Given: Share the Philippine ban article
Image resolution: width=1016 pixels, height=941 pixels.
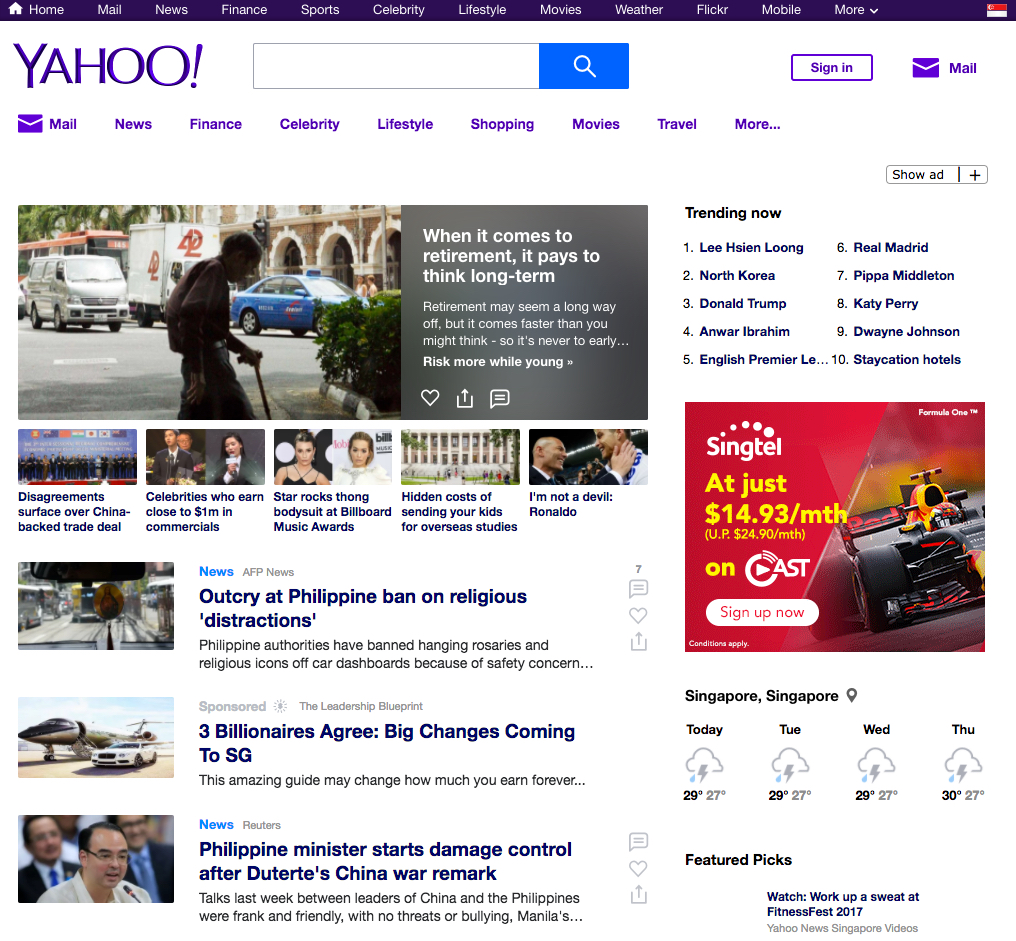Looking at the screenshot, I should click(x=638, y=642).
